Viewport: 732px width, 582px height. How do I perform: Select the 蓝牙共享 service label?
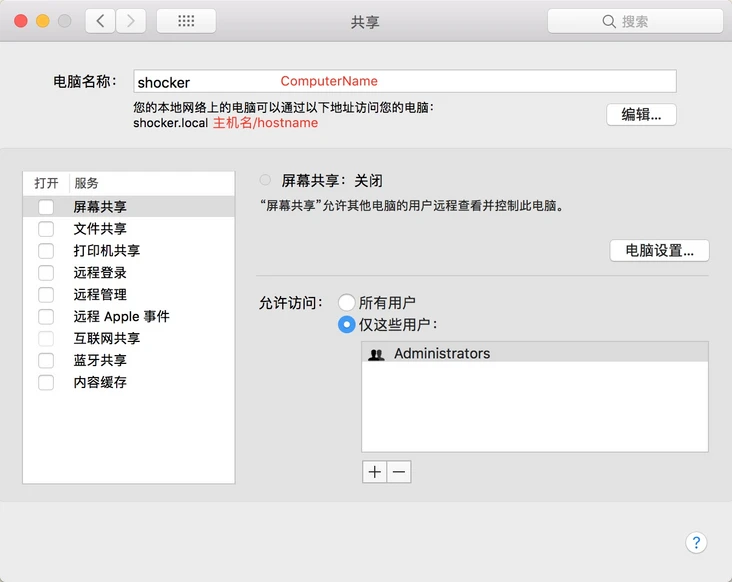click(100, 360)
